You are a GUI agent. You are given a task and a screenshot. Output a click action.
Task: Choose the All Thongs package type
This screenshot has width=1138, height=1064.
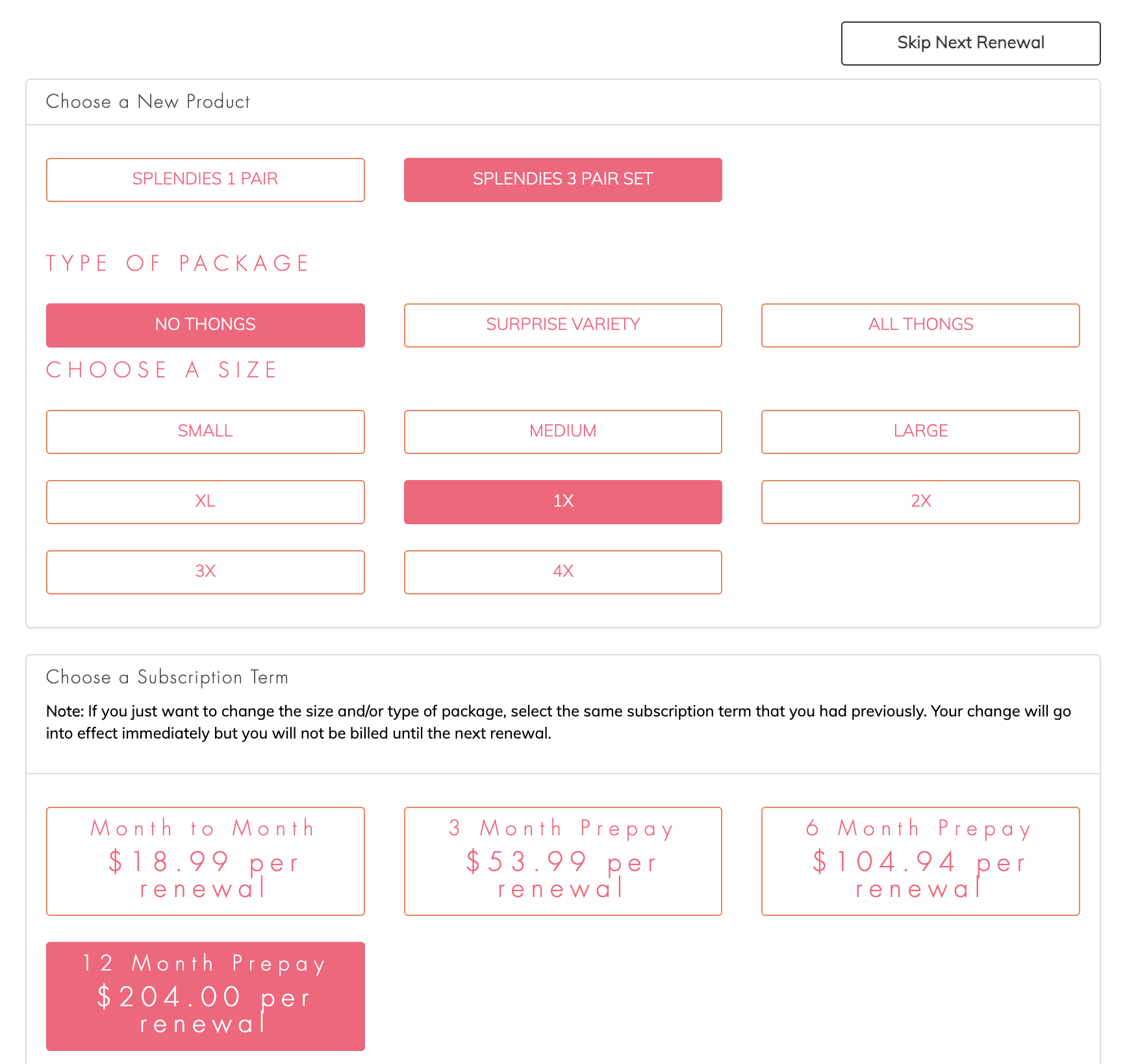920,325
